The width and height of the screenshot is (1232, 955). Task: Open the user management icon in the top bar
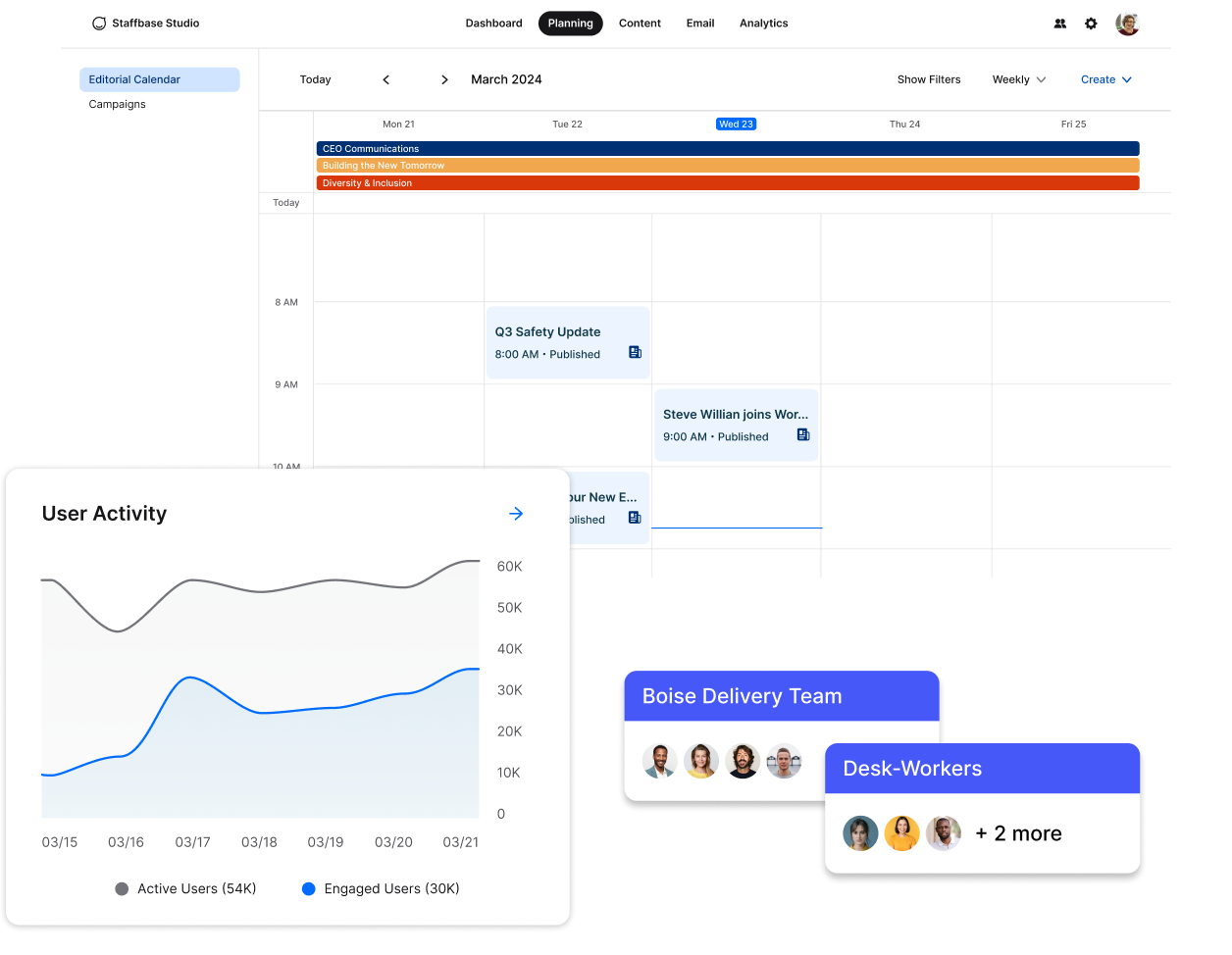pos(1059,23)
